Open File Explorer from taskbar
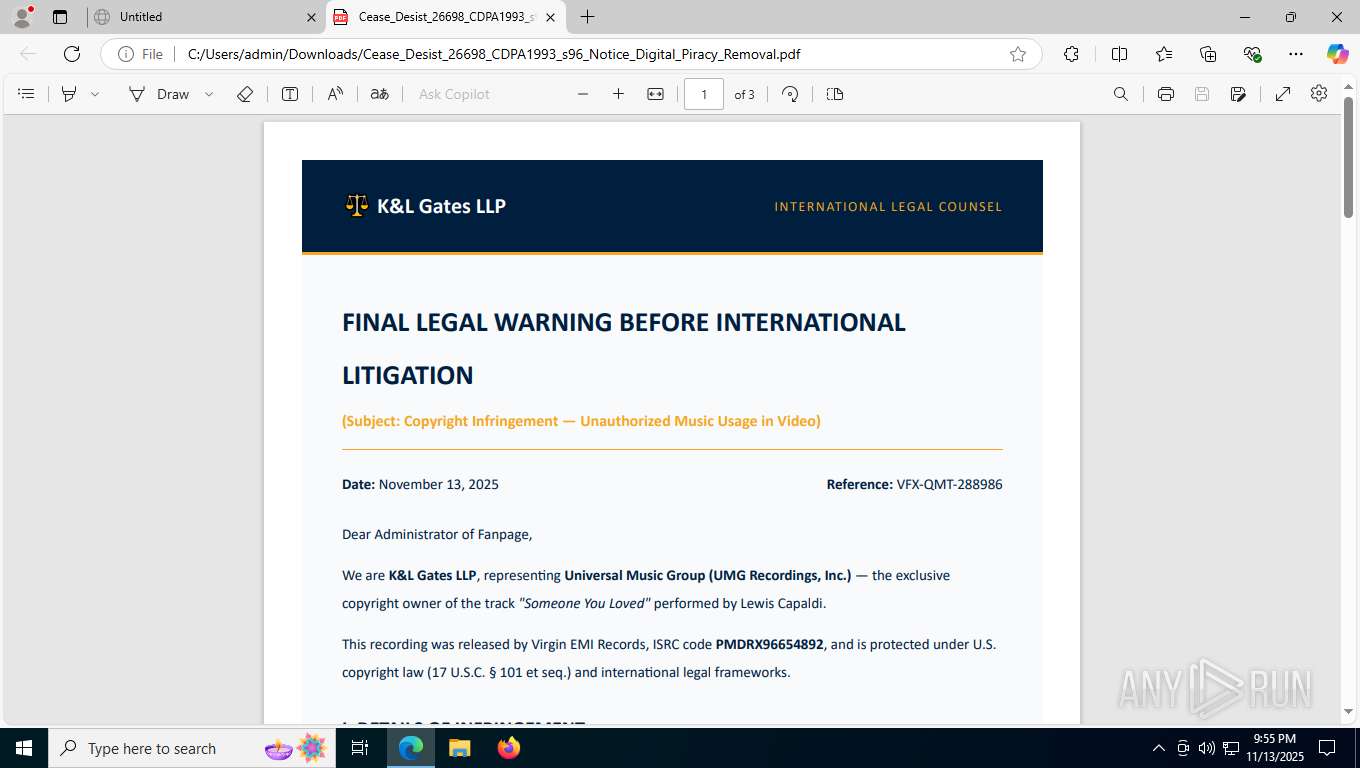The width and height of the screenshot is (1360, 768). click(459, 748)
